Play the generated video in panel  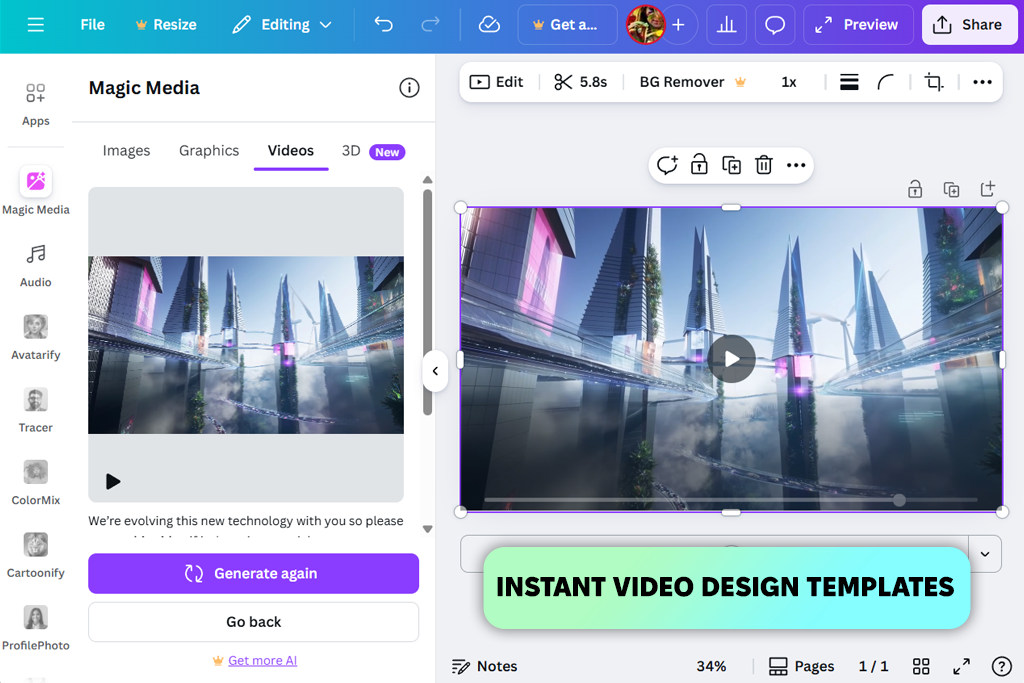[x=113, y=481]
